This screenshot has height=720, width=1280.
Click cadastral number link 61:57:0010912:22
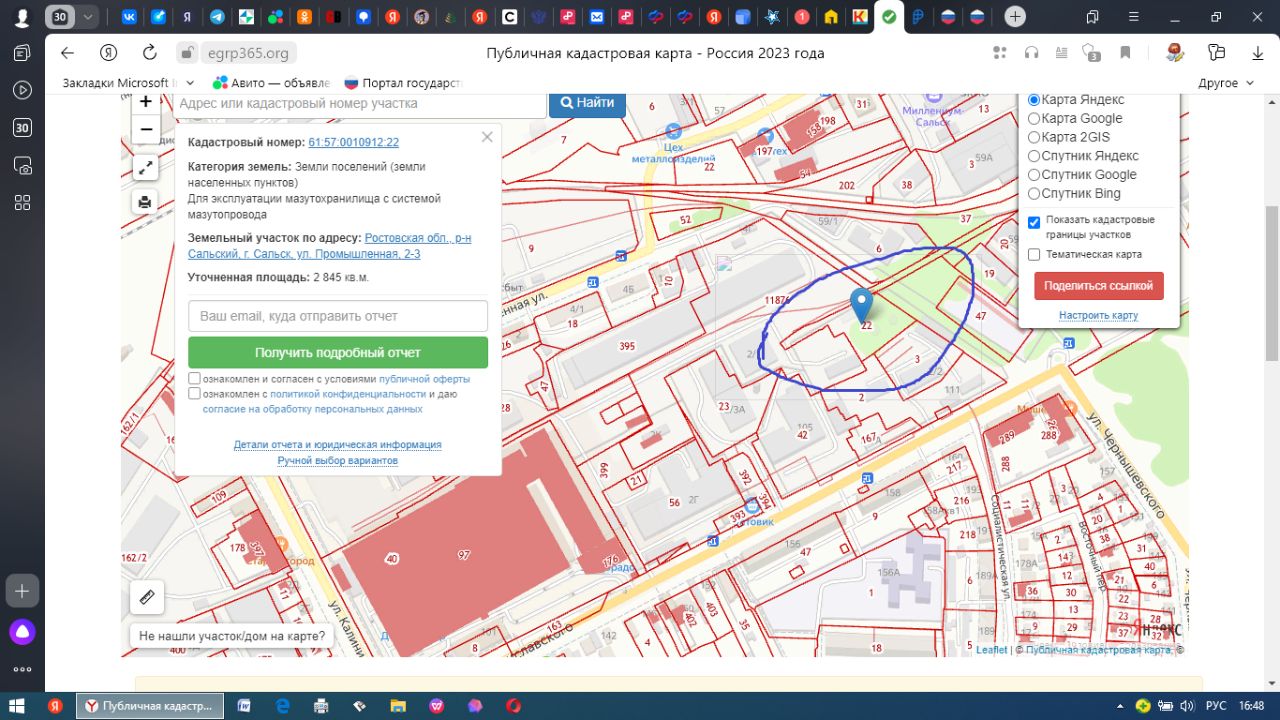click(353, 143)
